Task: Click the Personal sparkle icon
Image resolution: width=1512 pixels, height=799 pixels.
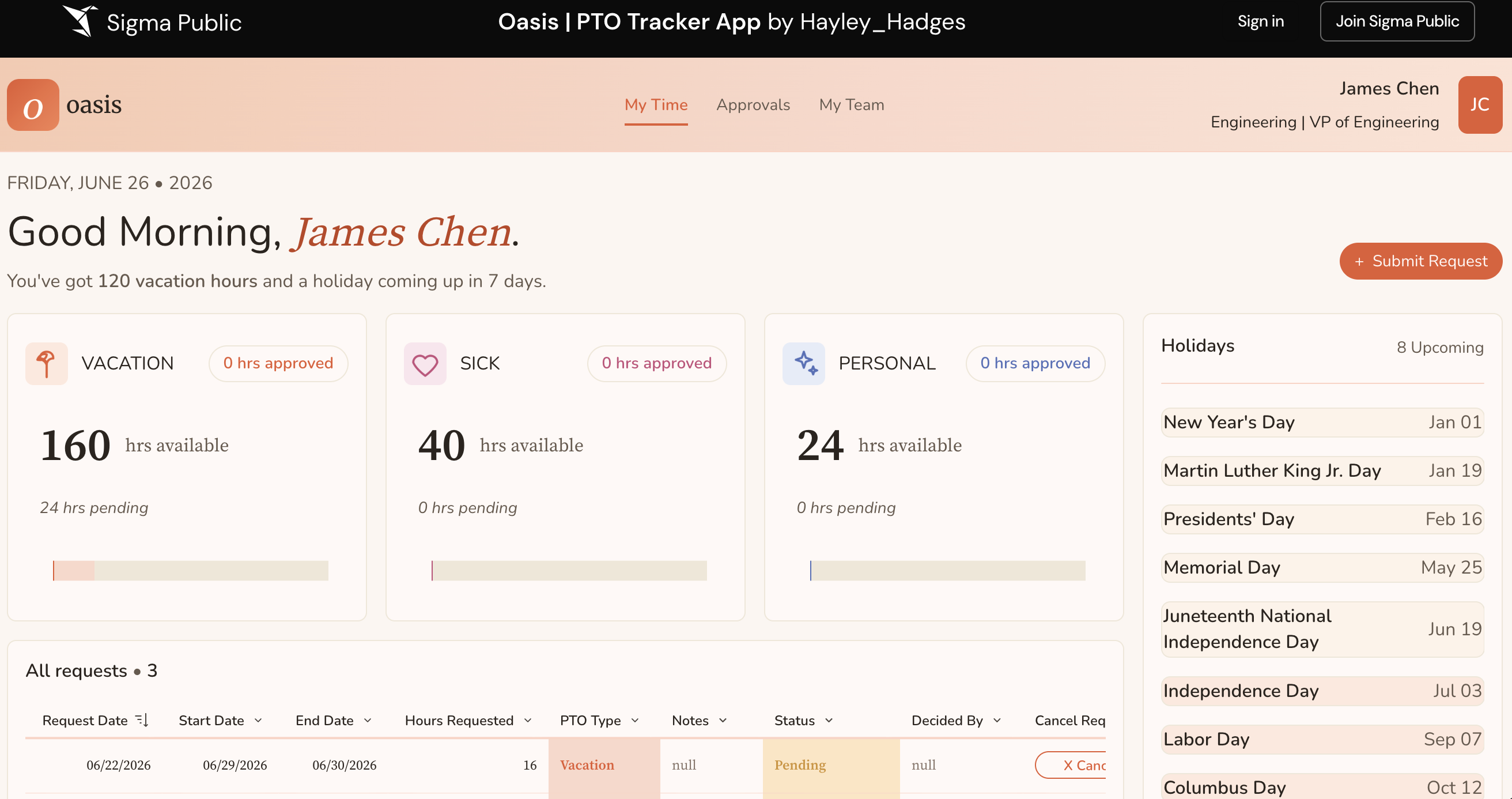Action: point(804,363)
